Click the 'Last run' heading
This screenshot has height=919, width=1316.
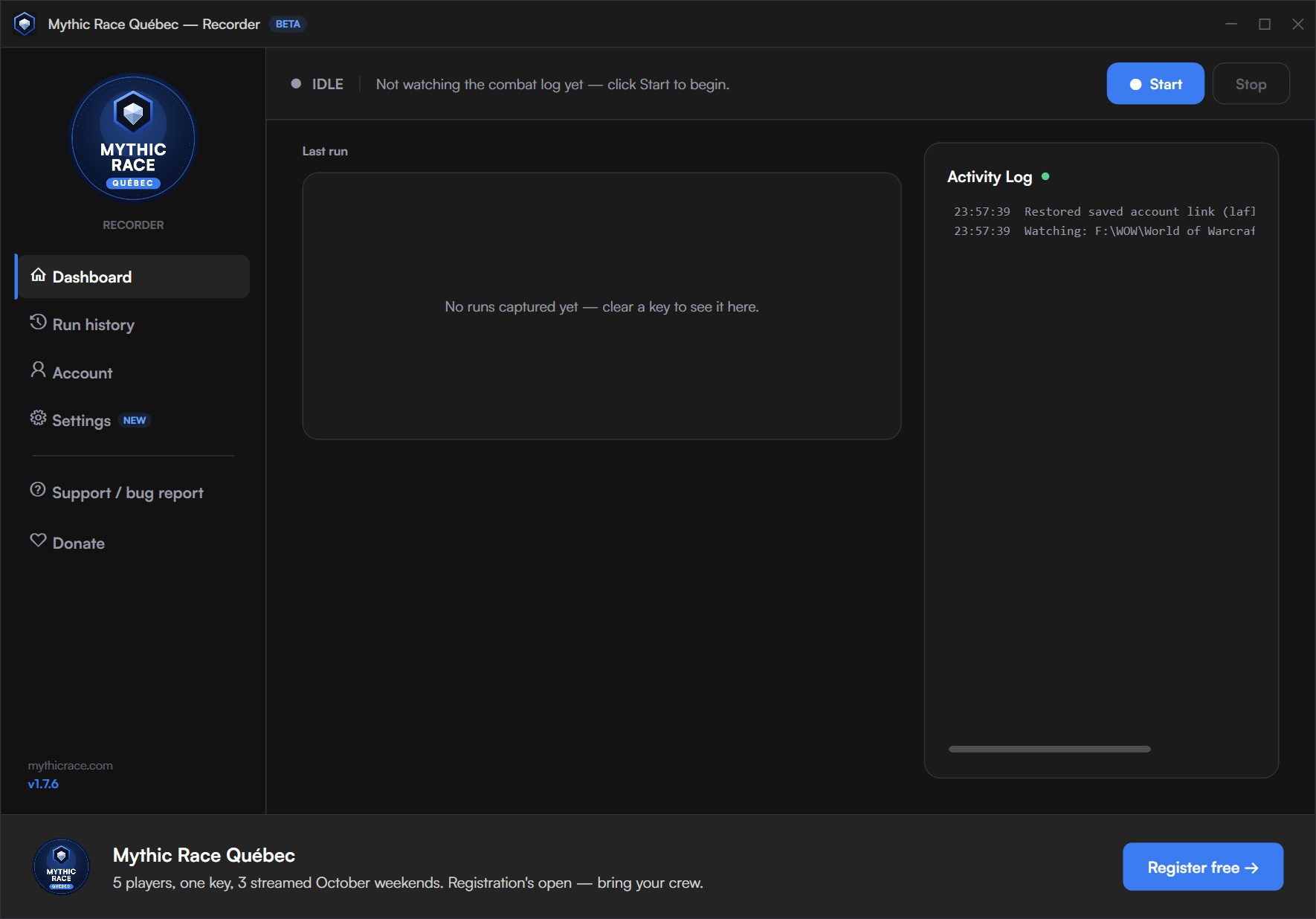click(325, 151)
